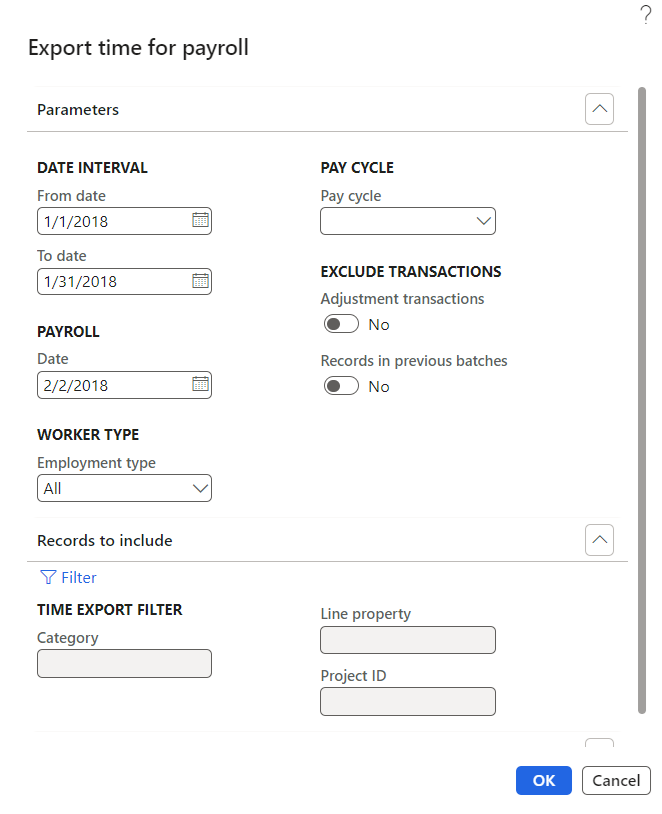The image size is (662, 814).
Task: Toggle Records in previous batches switch
Action: pos(341,386)
